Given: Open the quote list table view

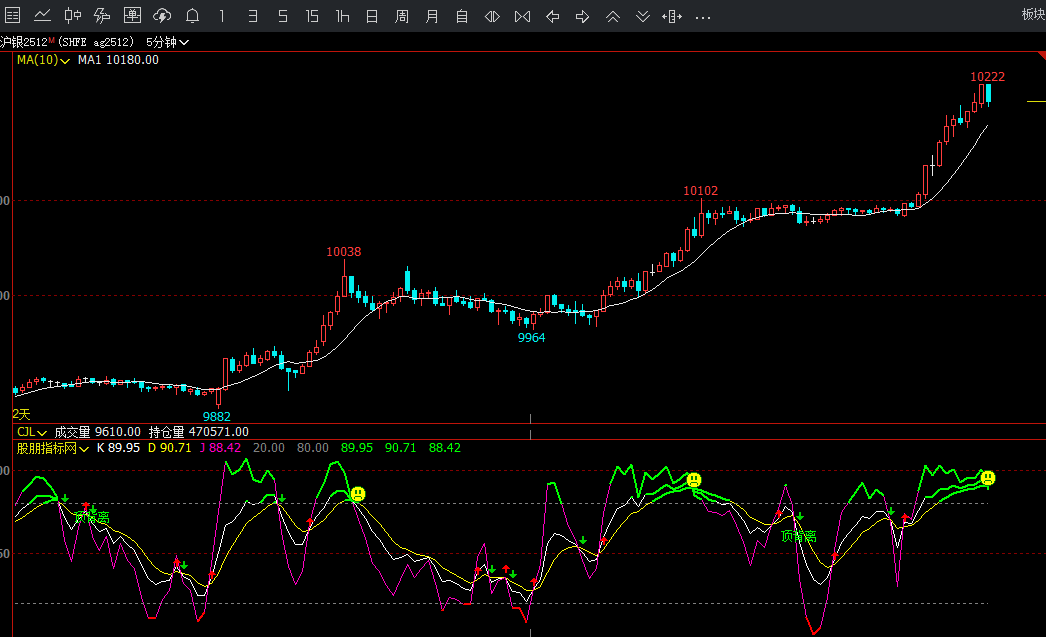Looking at the screenshot, I should tap(13, 15).
